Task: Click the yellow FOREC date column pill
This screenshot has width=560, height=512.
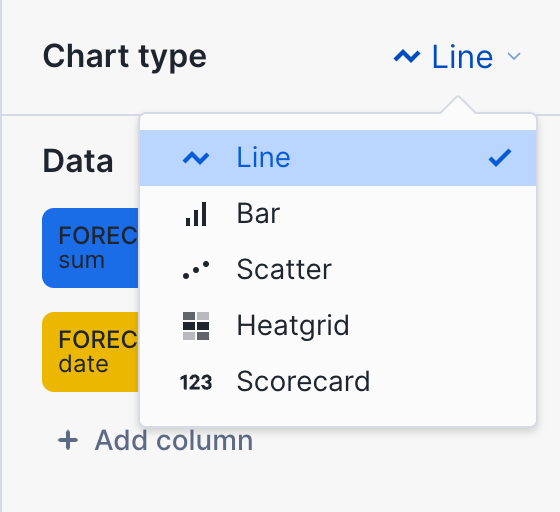Action: point(90,352)
